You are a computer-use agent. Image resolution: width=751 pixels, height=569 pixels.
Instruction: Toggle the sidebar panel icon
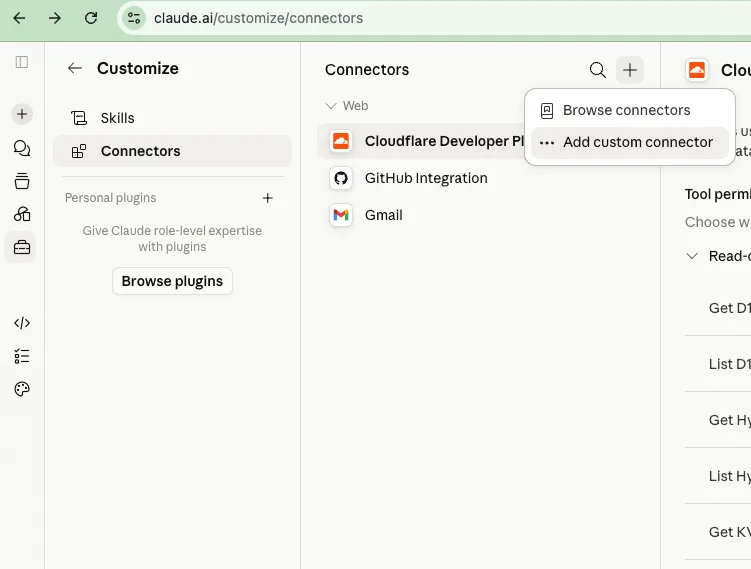[22, 62]
